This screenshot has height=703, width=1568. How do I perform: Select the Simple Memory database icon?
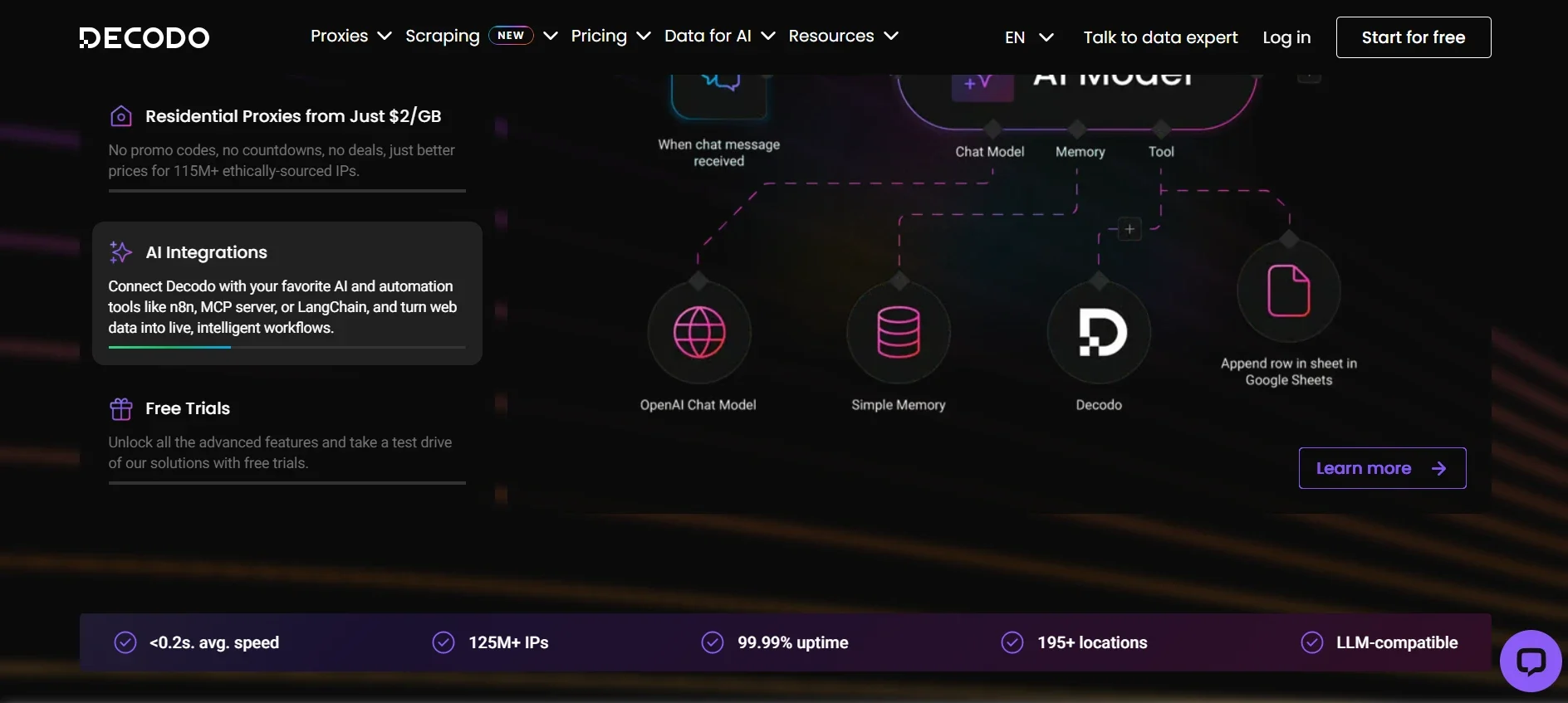[899, 332]
